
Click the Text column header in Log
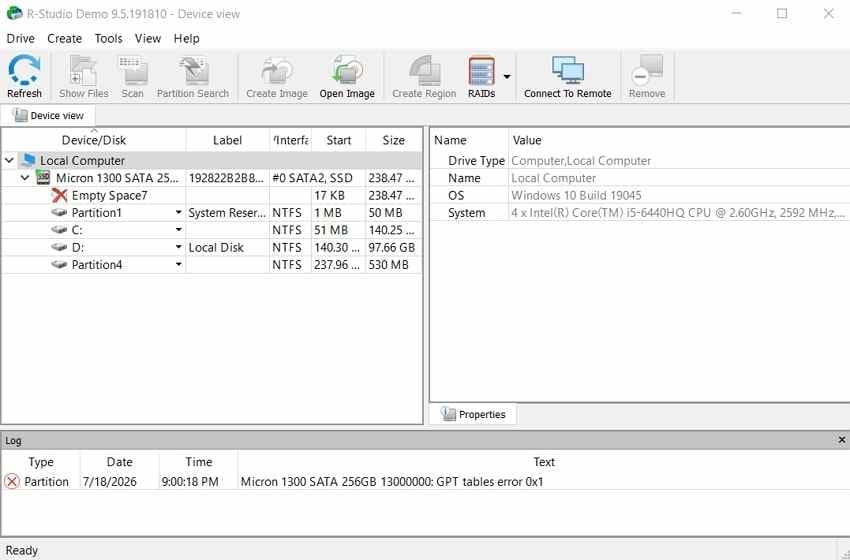[x=544, y=462]
